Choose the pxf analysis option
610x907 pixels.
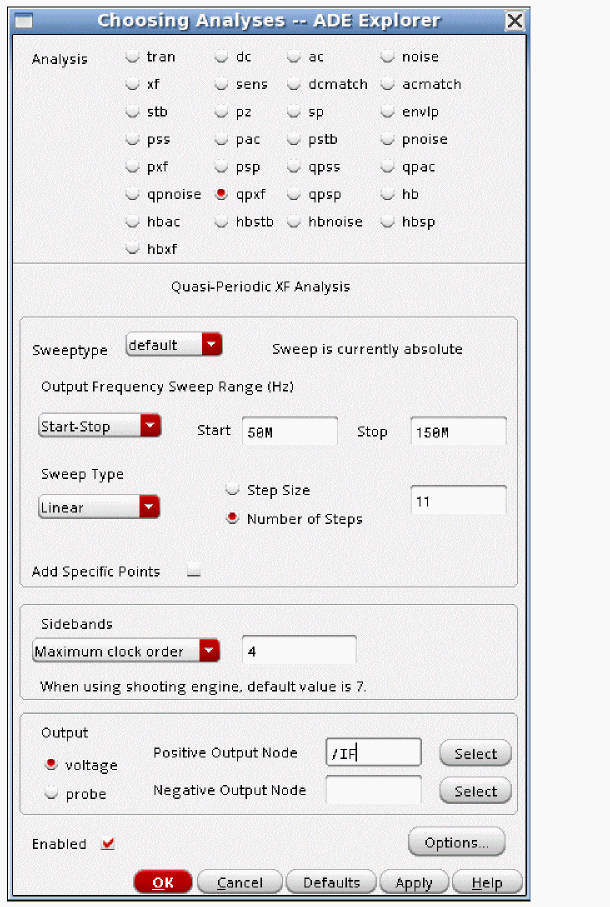point(133,167)
